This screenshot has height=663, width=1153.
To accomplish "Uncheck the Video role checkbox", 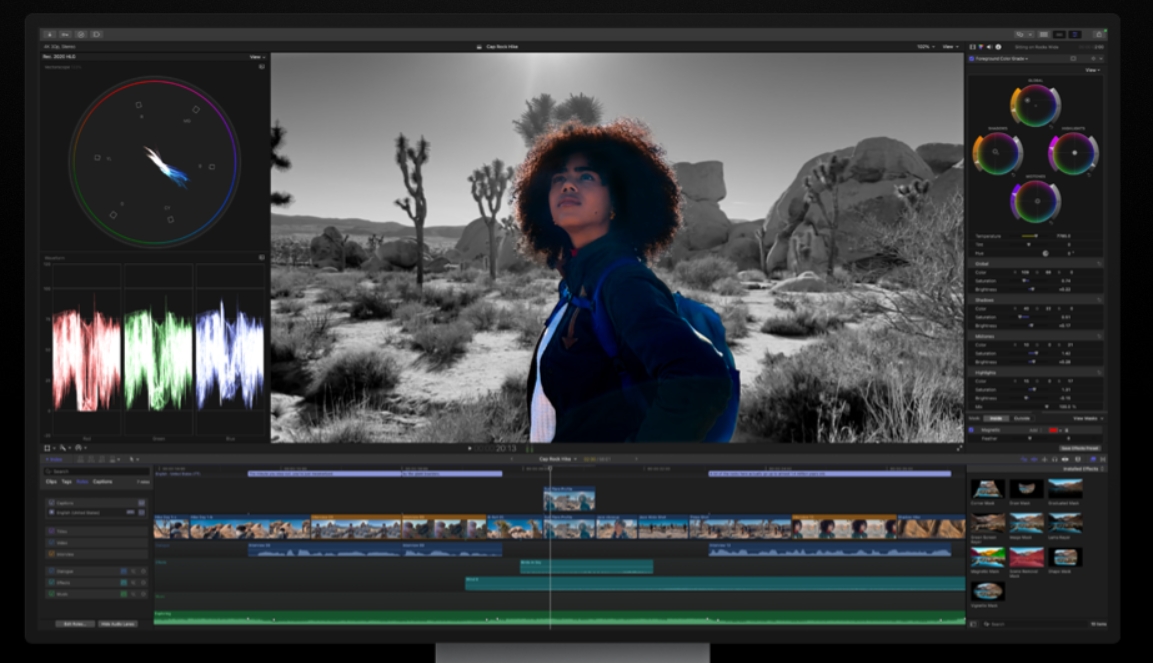I will (x=51, y=542).
